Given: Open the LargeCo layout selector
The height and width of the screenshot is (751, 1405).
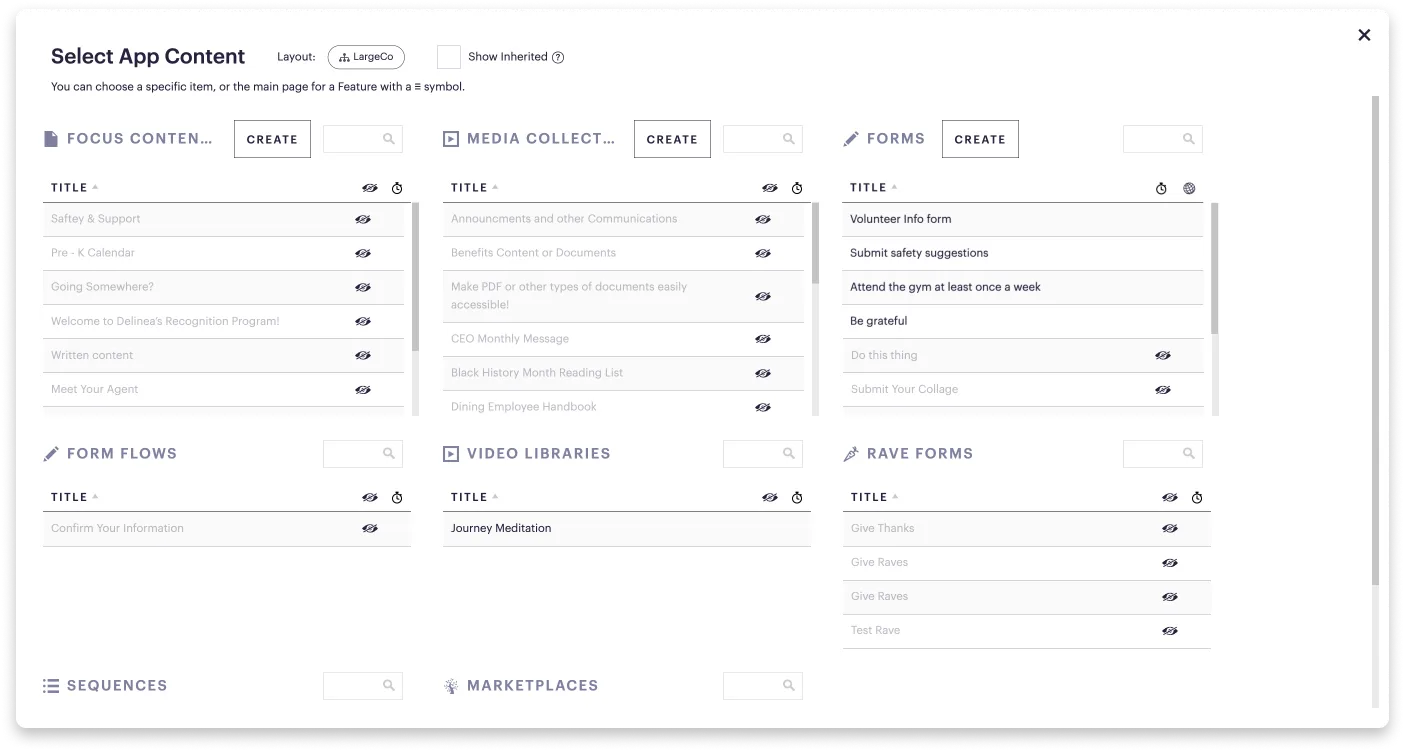Looking at the screenshot, I should click(366, 57).
